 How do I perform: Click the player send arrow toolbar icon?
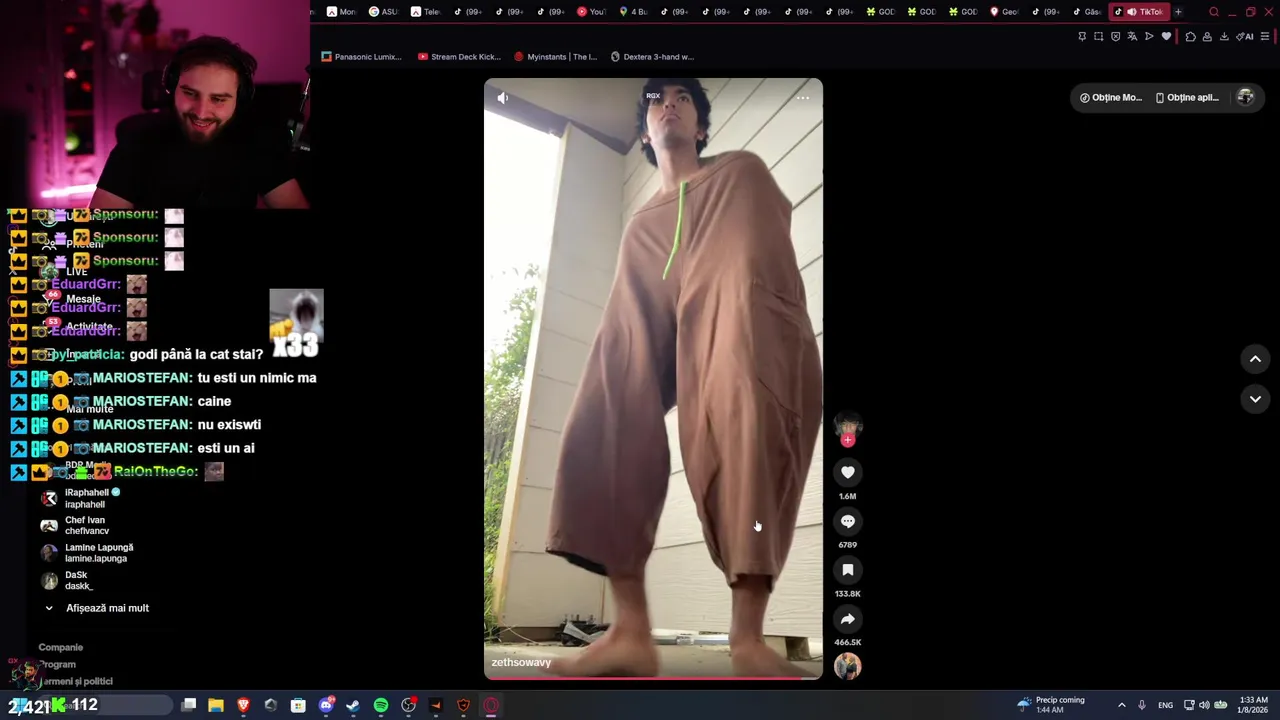coord(1149,37)
